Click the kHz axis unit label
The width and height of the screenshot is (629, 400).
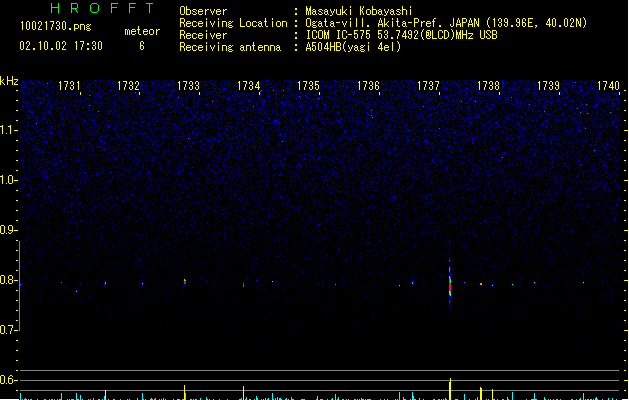[9, 81]
